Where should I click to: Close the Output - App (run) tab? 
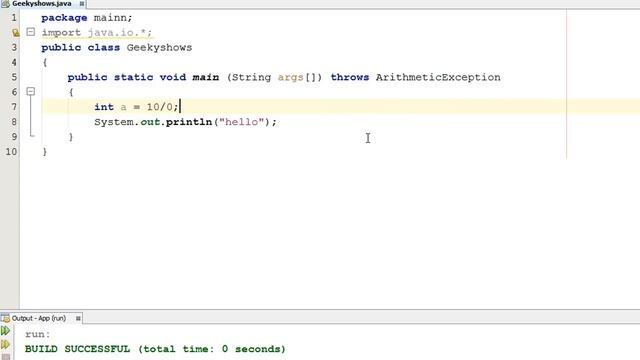click(x=78, y=318)
